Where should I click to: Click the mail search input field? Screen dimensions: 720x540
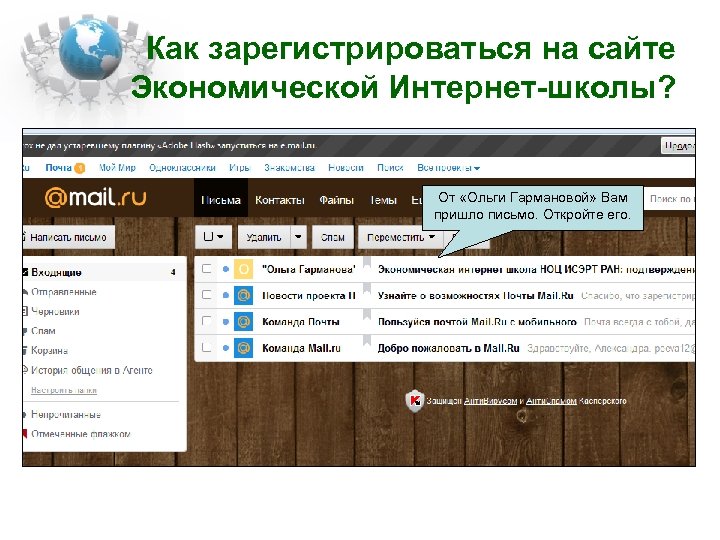(669, 198)
